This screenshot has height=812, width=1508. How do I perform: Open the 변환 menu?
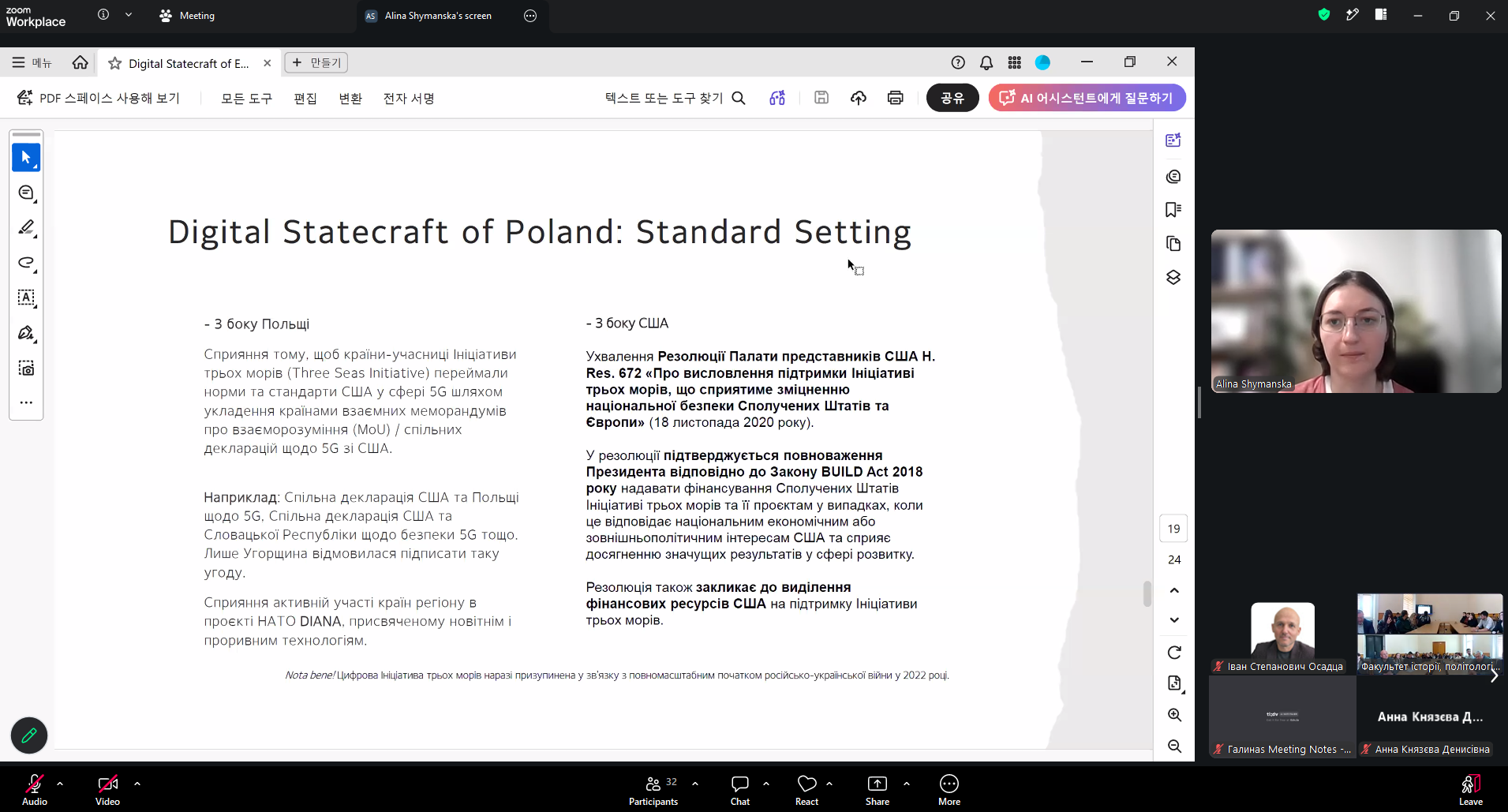click(x=350, y=98)
